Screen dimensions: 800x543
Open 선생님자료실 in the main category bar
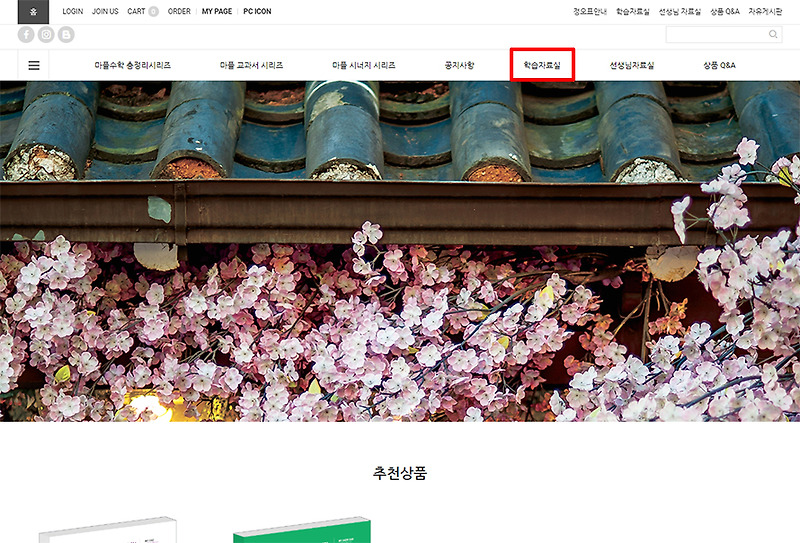[x=632, y=65]
